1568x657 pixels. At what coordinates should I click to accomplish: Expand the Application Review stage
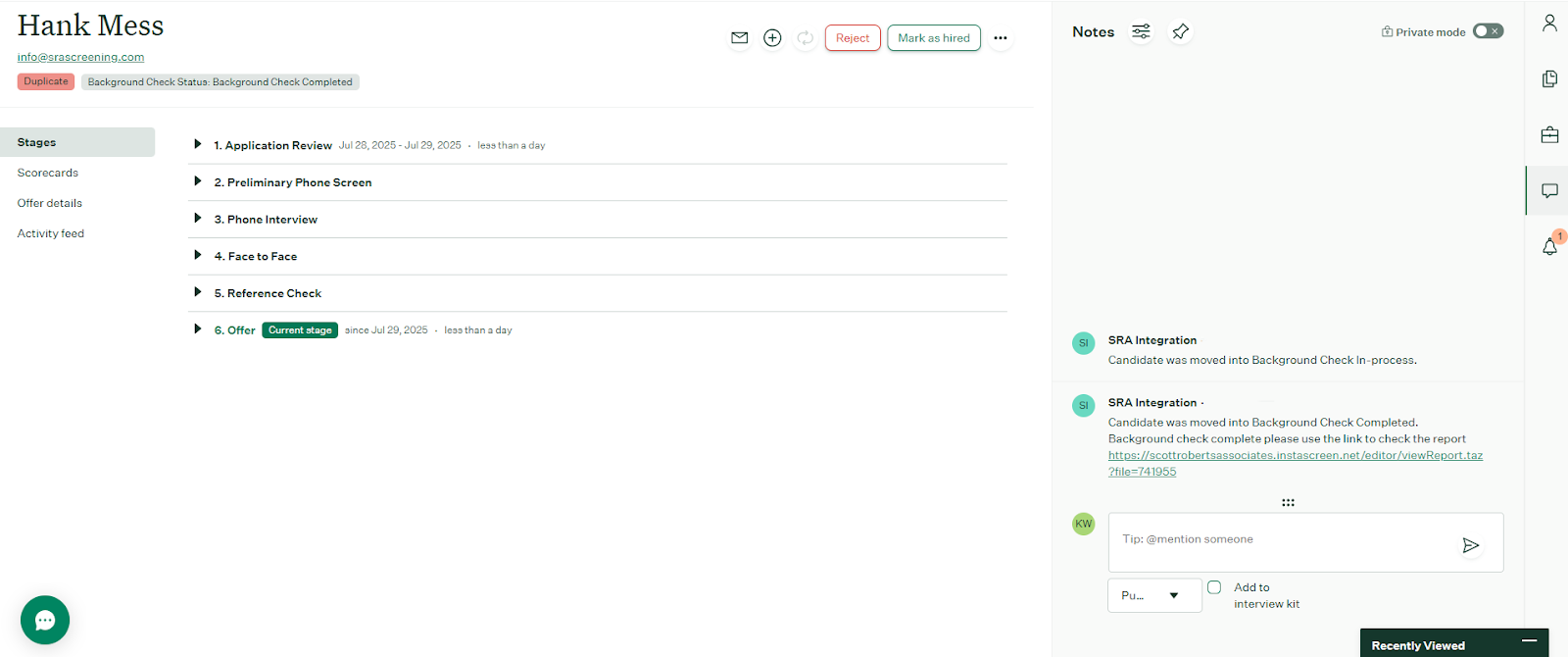[198, 144]
